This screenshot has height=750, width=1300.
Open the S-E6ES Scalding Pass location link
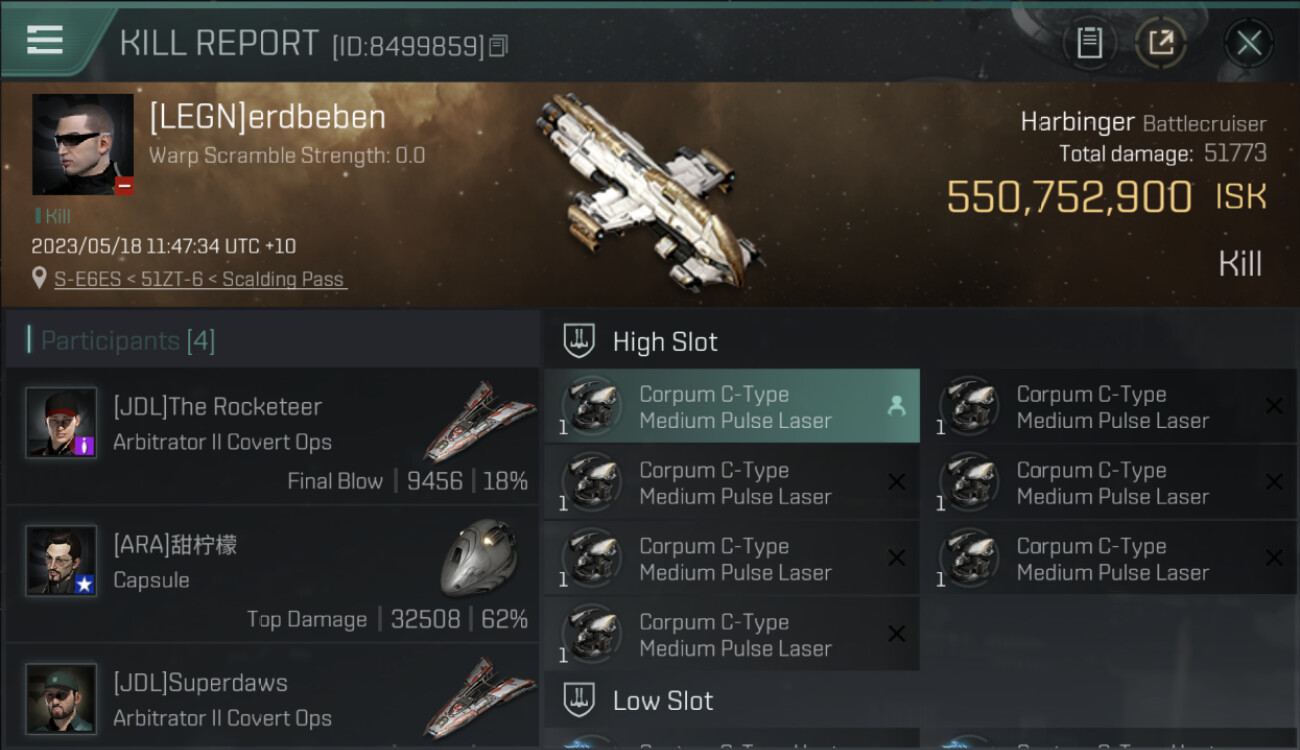[200, 280]
